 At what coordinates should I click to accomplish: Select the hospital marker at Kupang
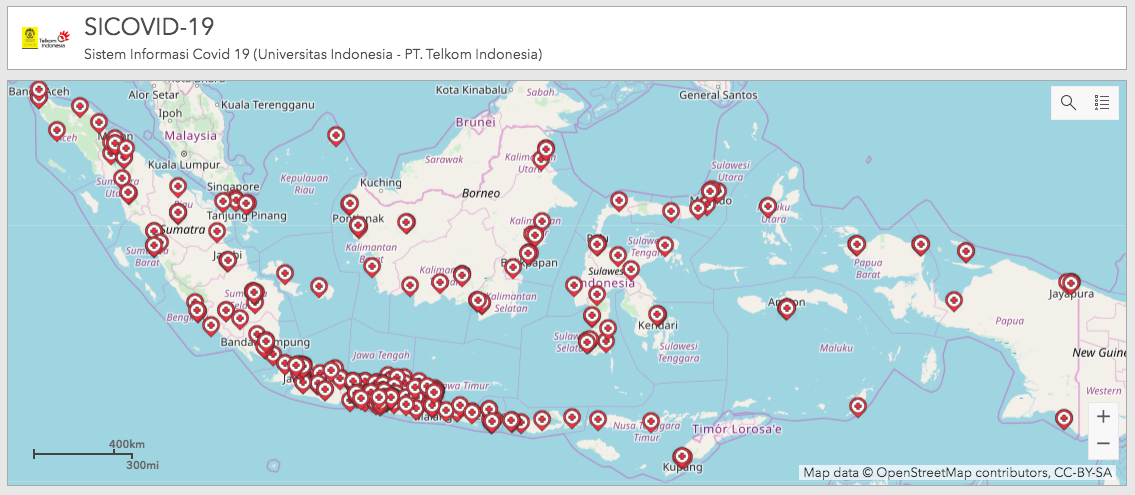(682, 456)
